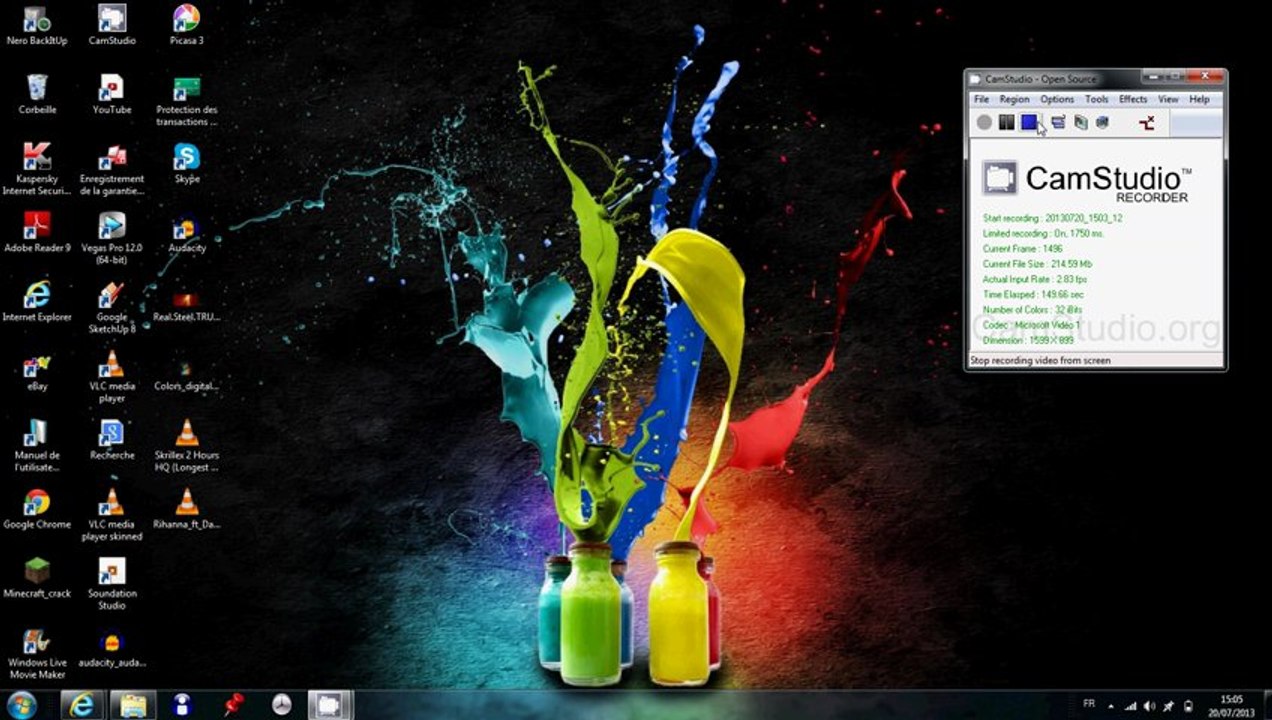The width and height of the screenshot is (1272, 720).
Task: Select the VLC media player icon
Action: click(112, 376)
